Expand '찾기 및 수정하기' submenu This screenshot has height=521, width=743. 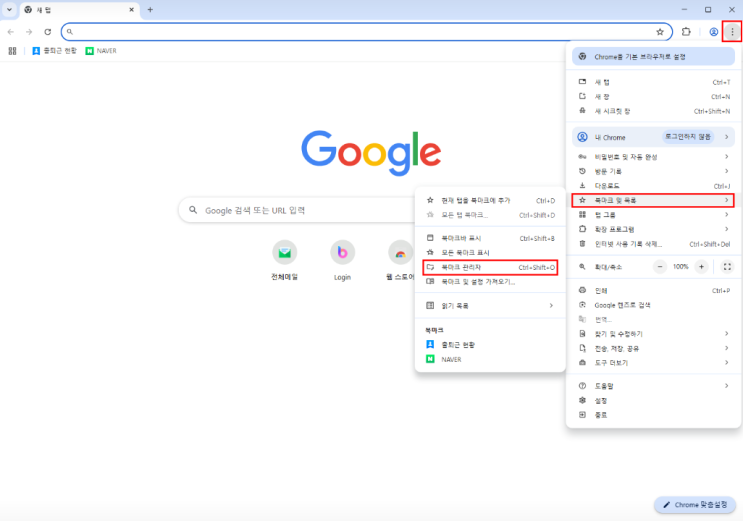point(653,334)
